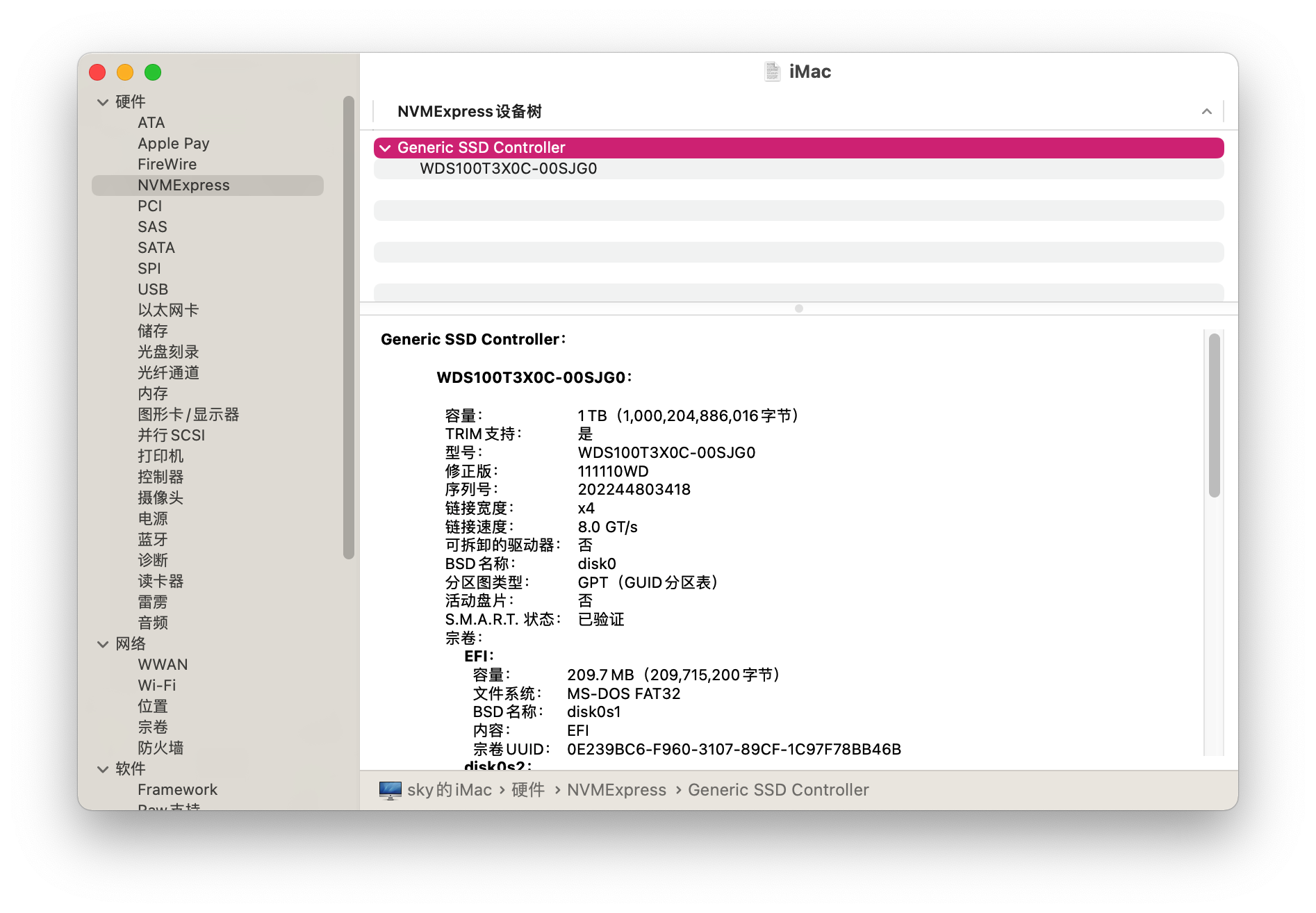Collapse the Generic SSD Controller tree row
The height and width of the screenshot is (913, 1316).
point(385,148)
